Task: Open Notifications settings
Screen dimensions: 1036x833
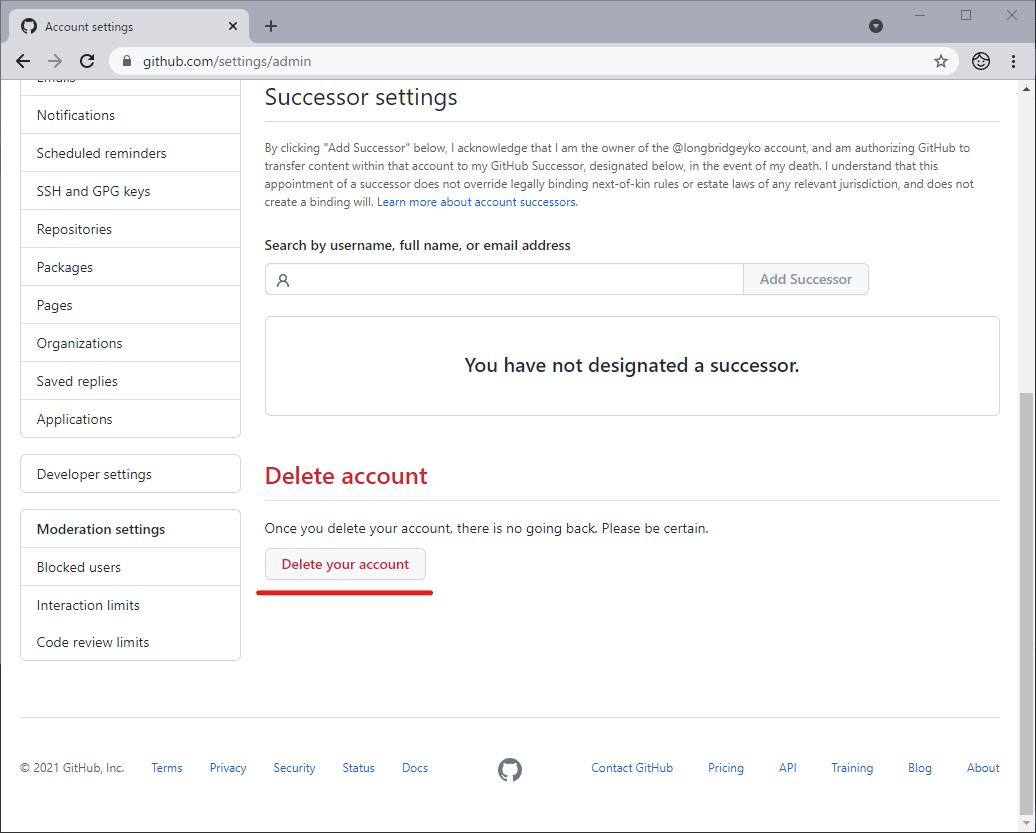Action: [130, 115]
